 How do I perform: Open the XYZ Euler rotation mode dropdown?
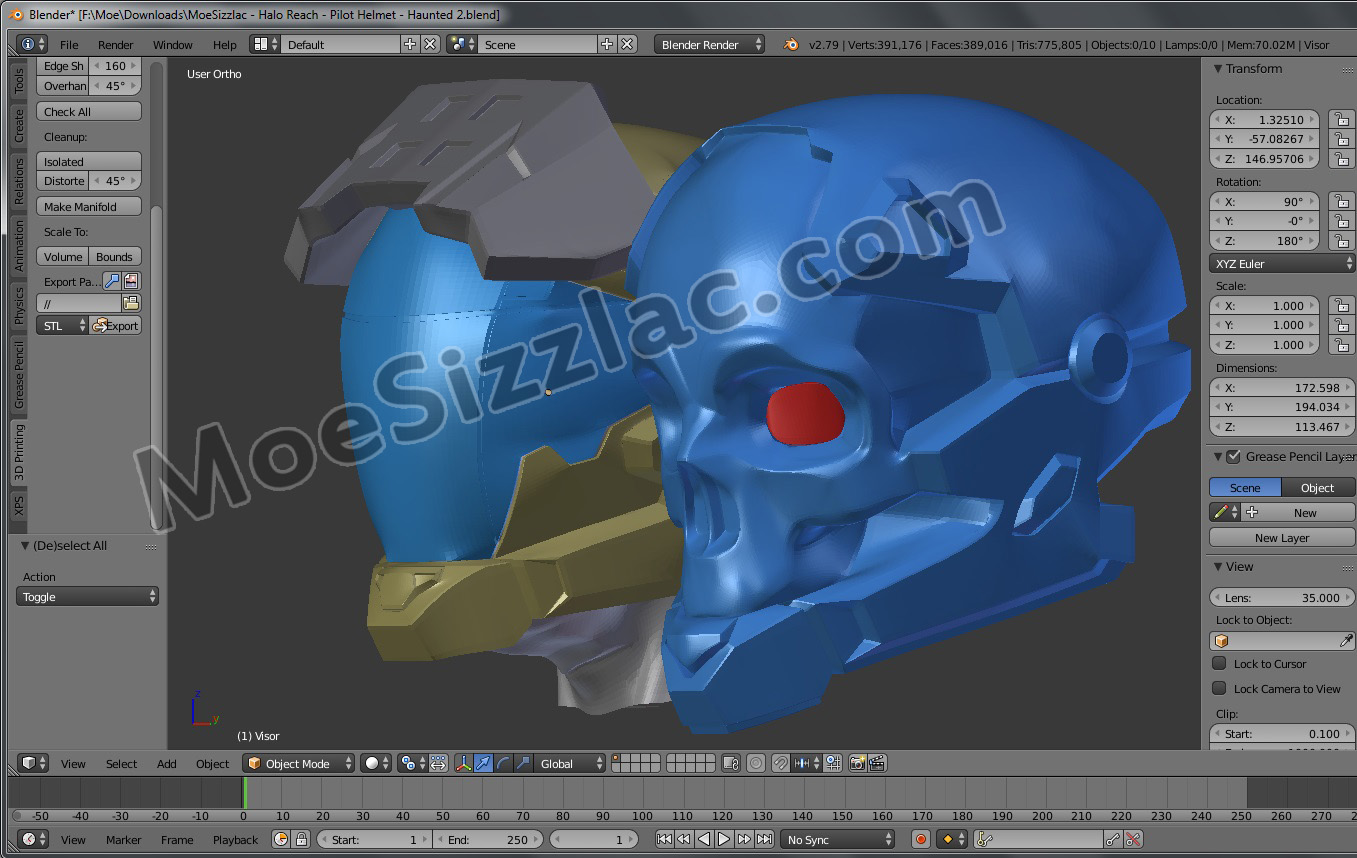click(x=1282, y=264)
